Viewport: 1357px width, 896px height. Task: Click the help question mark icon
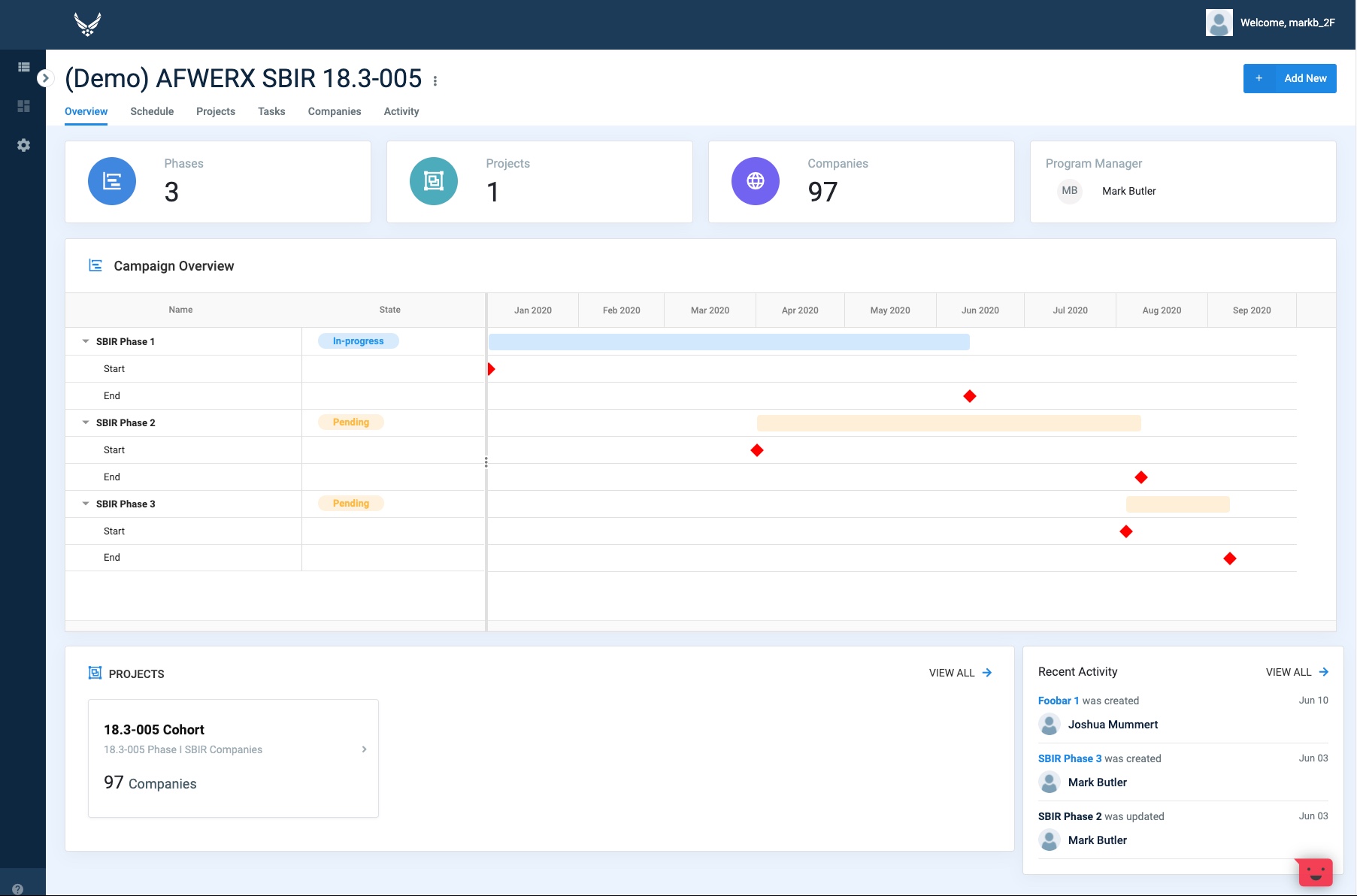pyautogui.click(x=17, y=888)
